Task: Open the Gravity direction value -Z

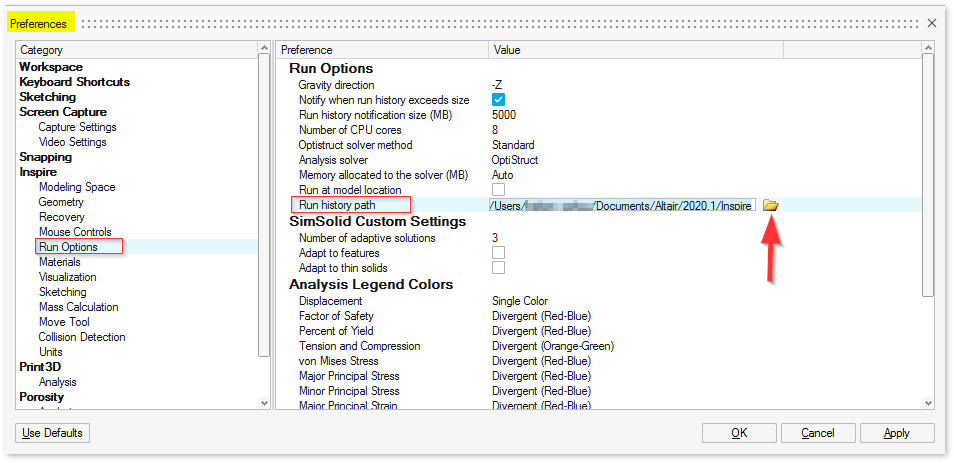Action: pos(497,85)
